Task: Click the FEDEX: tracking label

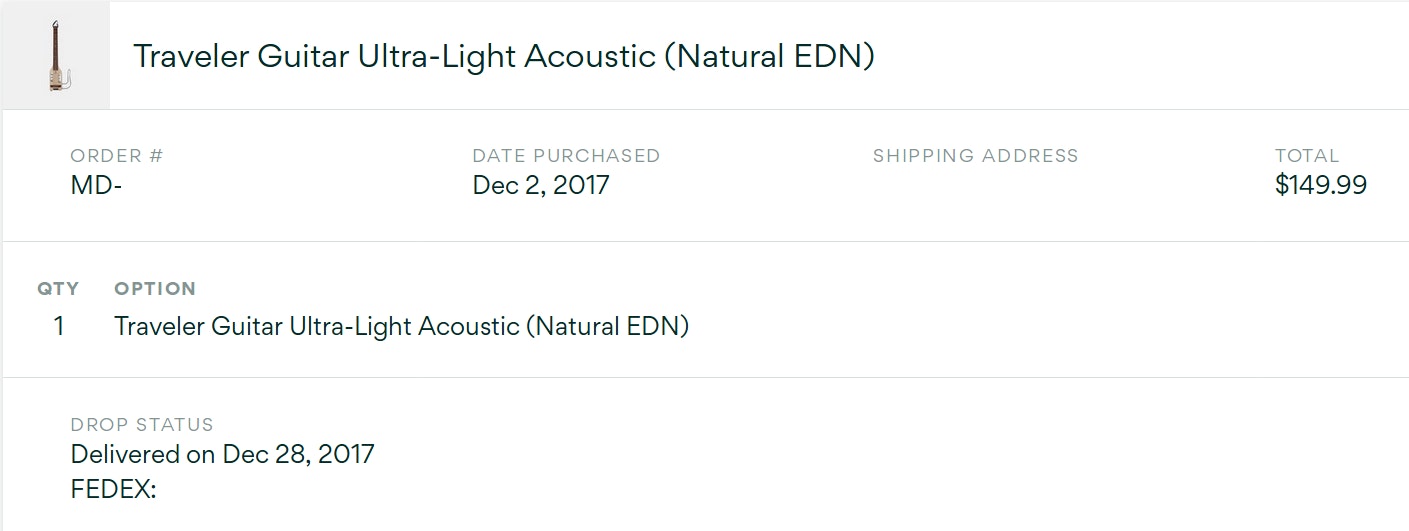Action: pos(113,490)
